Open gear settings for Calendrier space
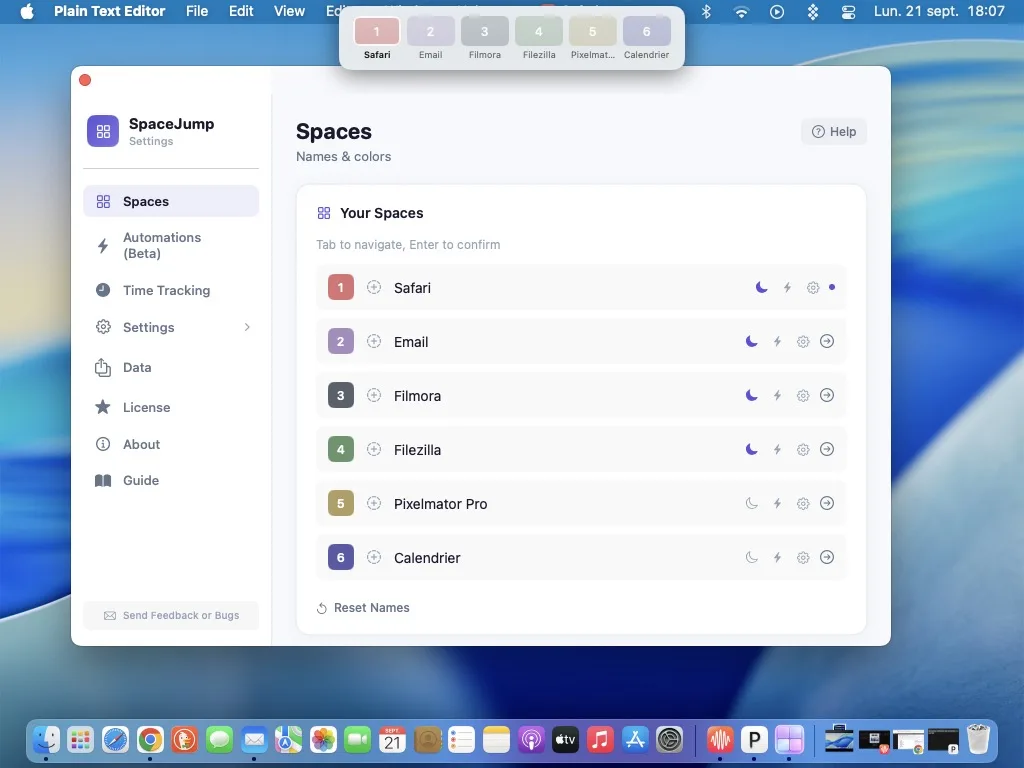The width and height of the screenshot is (1024, 768). pyautogui.click(x=803, y=558)
